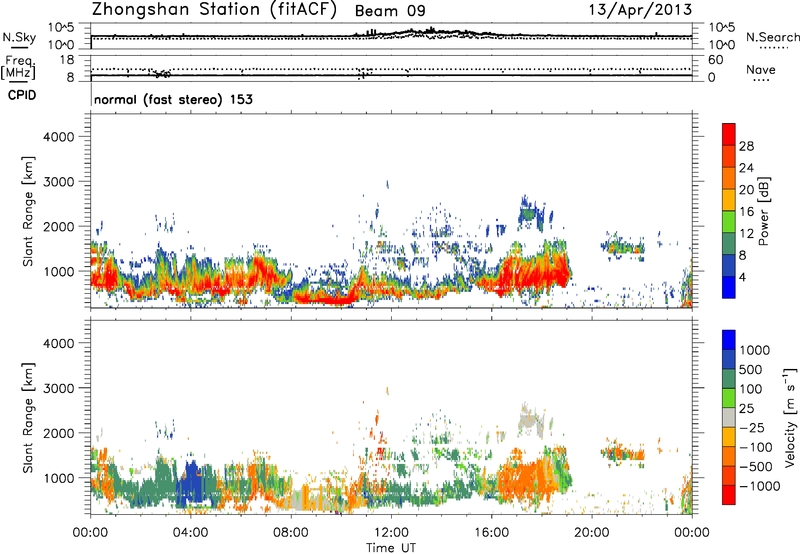
Task: Select the text "normal (fast stereo) 153"
Action: [x=173, y=99]
